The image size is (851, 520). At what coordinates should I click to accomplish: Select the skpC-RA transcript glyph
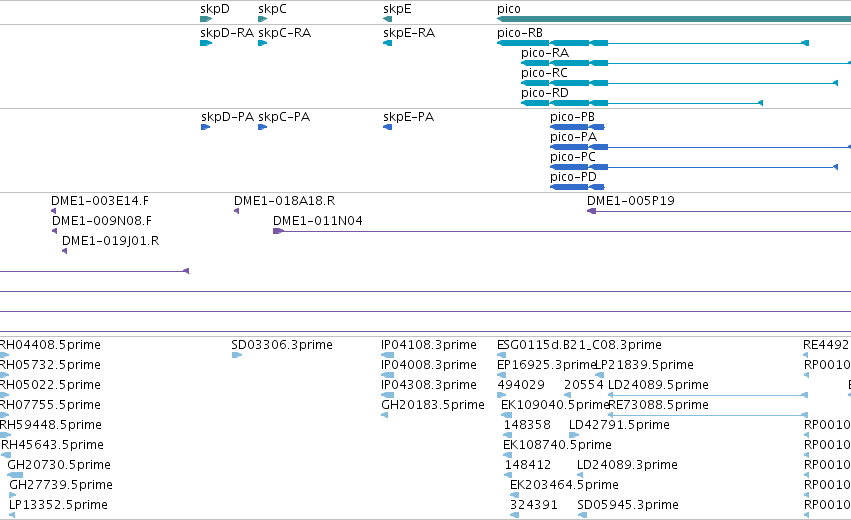(263, 43)
